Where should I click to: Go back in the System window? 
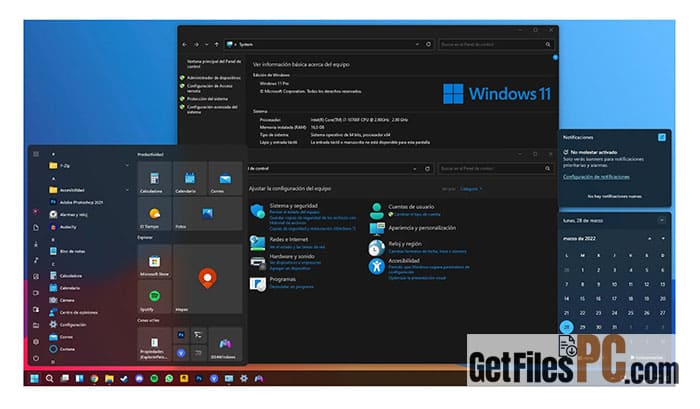click(184, 44)
